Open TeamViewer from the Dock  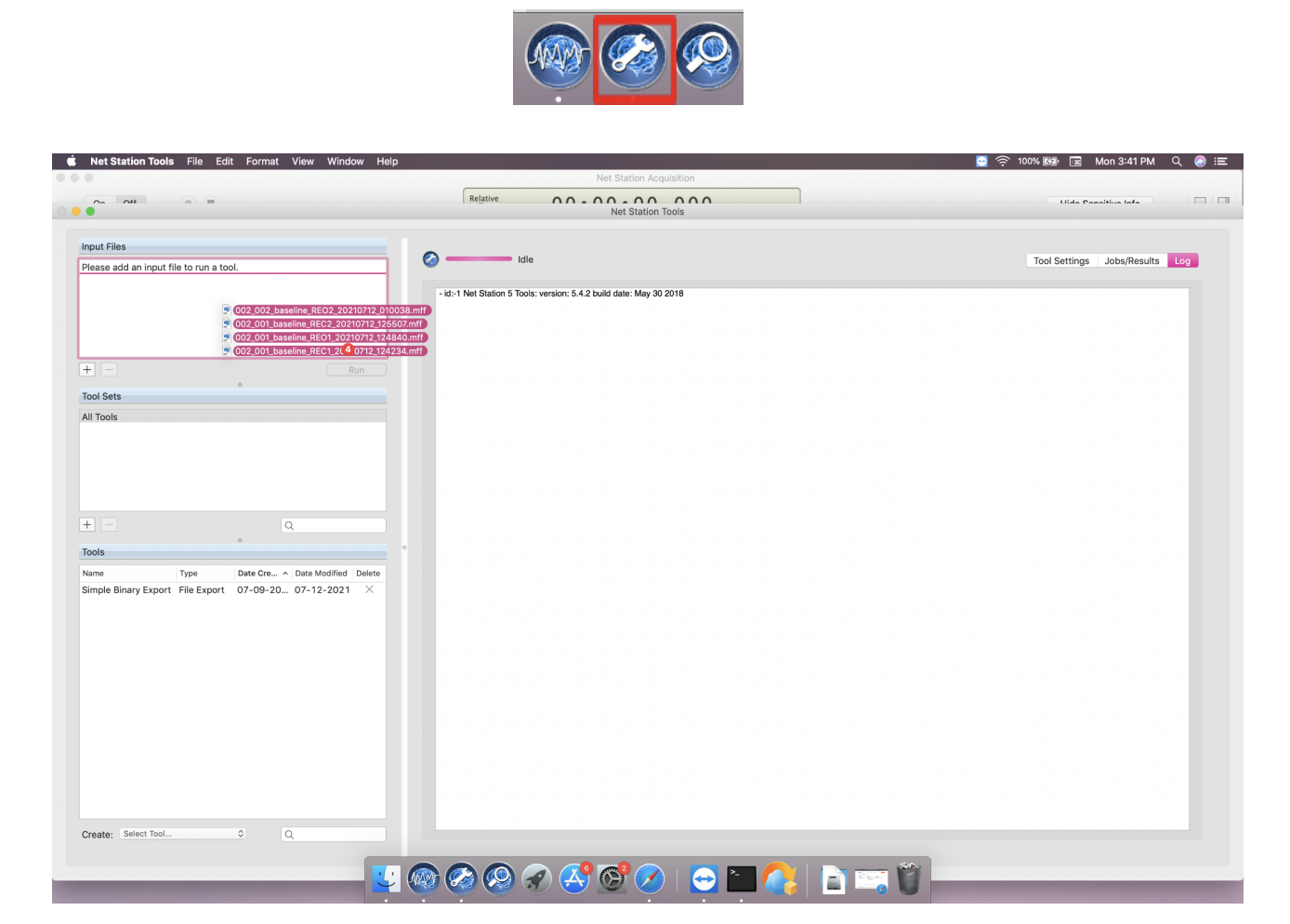[704, 878]
